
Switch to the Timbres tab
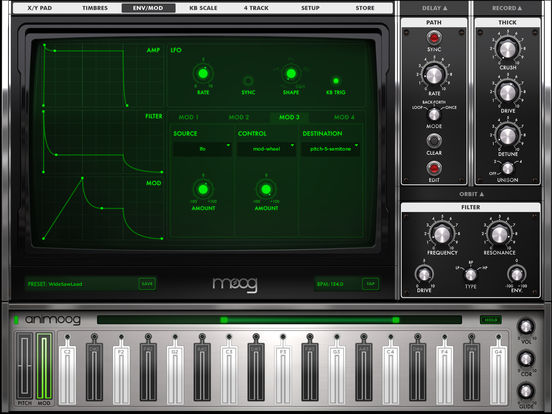click(95, 8)
